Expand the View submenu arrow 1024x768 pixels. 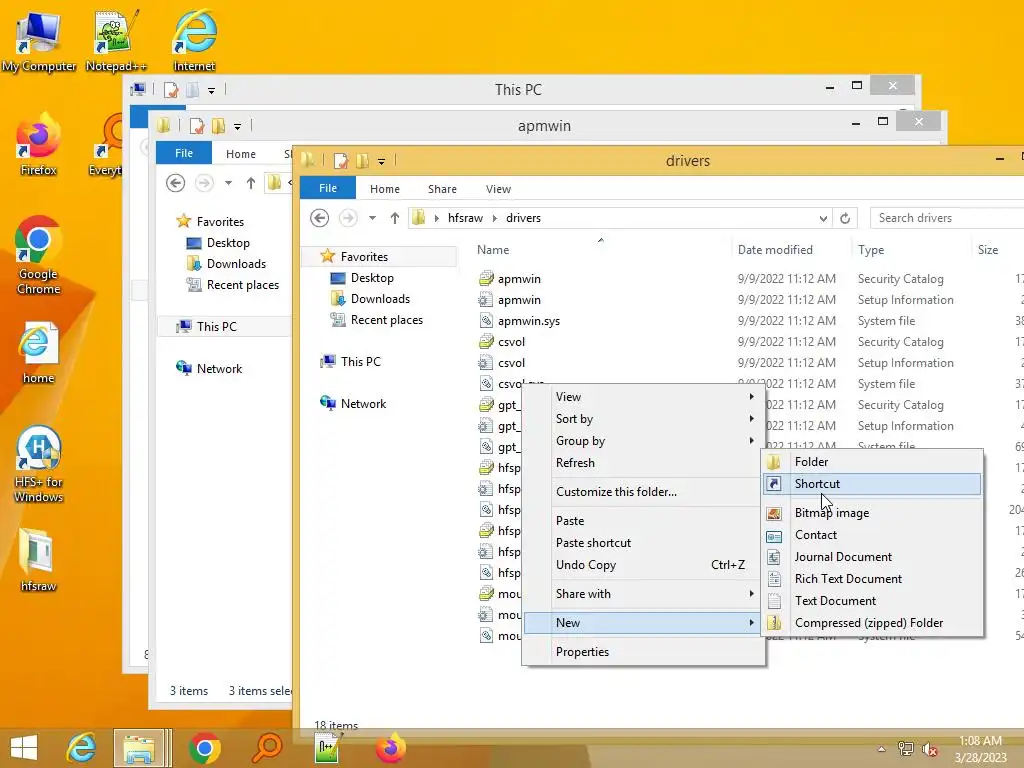[752, 396]
